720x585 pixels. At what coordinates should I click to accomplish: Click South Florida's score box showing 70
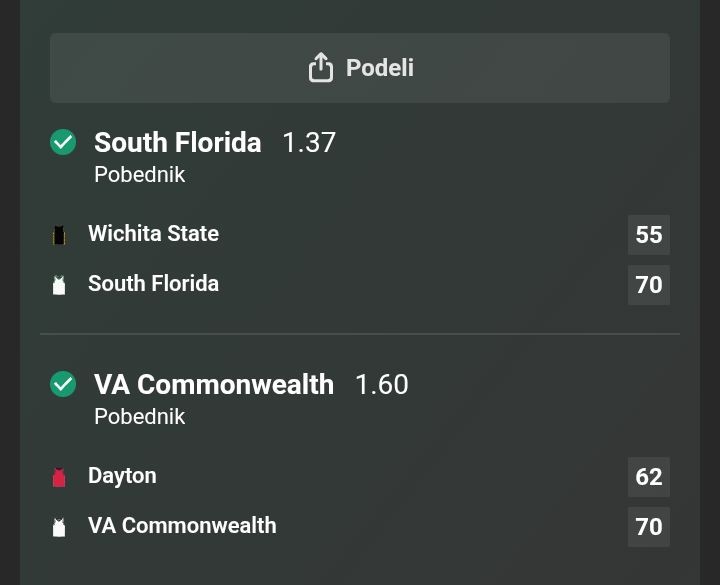click(648, 285)
